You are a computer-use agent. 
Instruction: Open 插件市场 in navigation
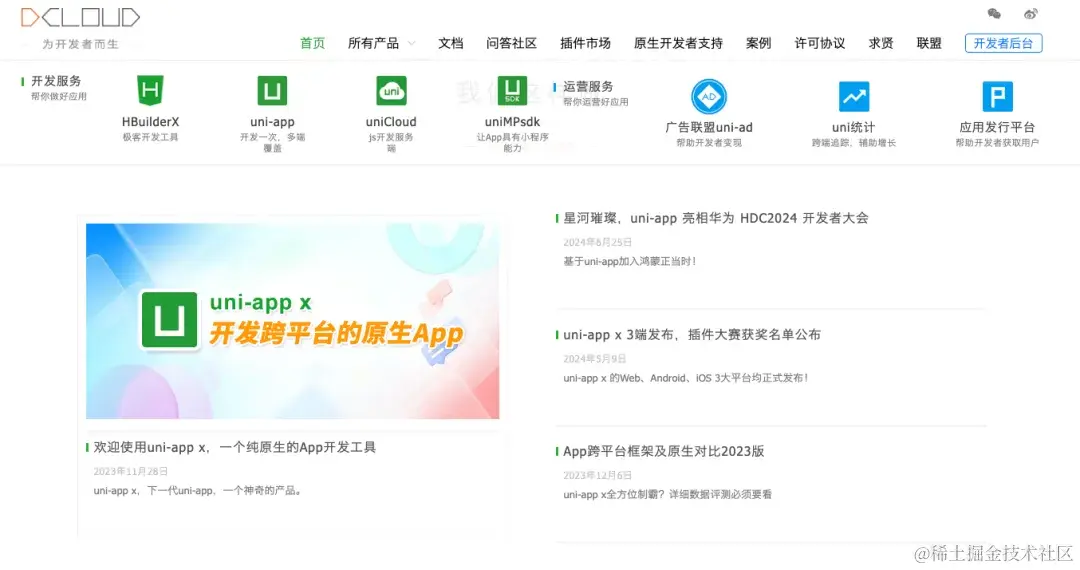click(585, 43)
